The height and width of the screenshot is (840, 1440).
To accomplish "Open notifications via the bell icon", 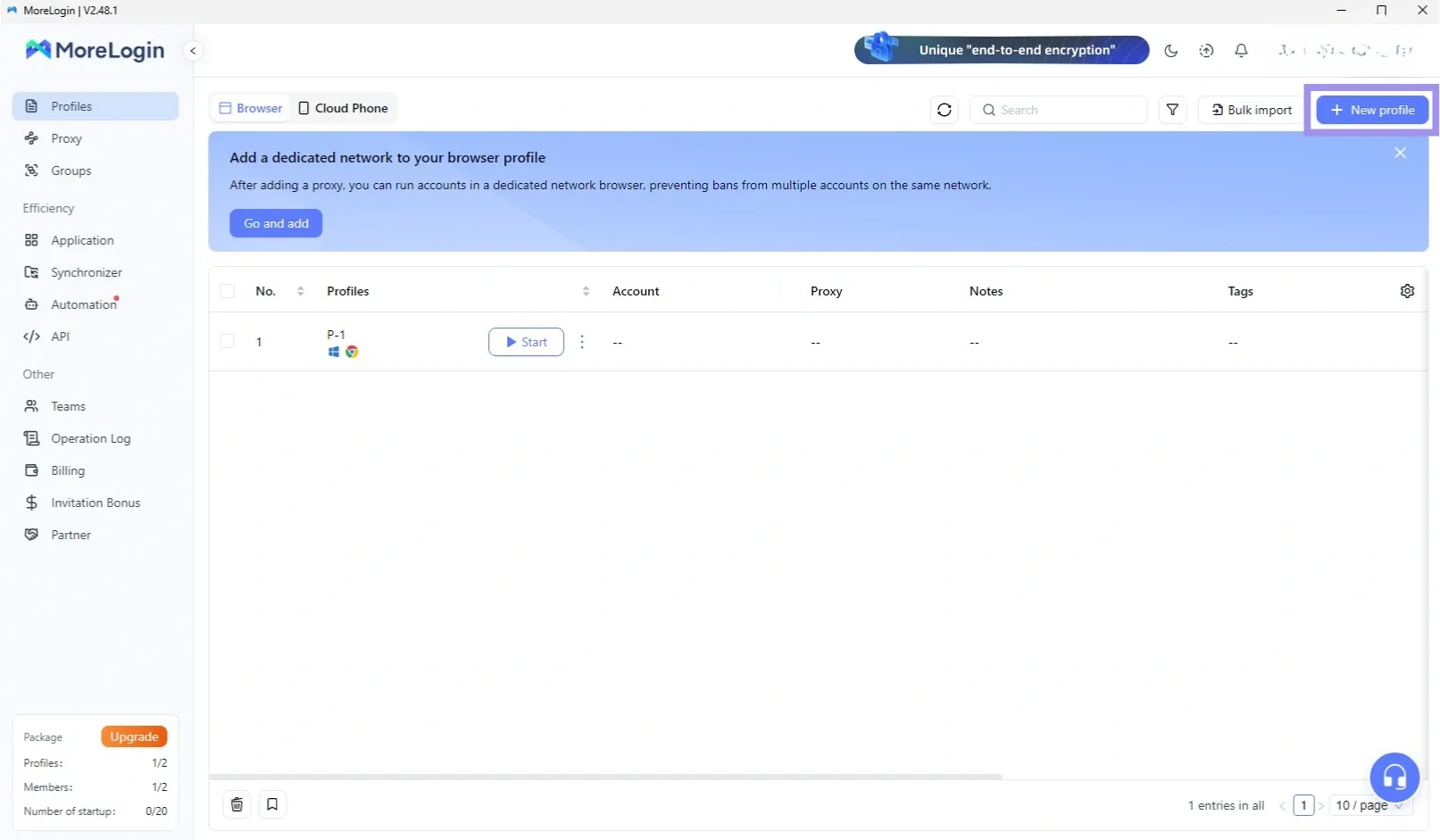I will coord(1241,51).
